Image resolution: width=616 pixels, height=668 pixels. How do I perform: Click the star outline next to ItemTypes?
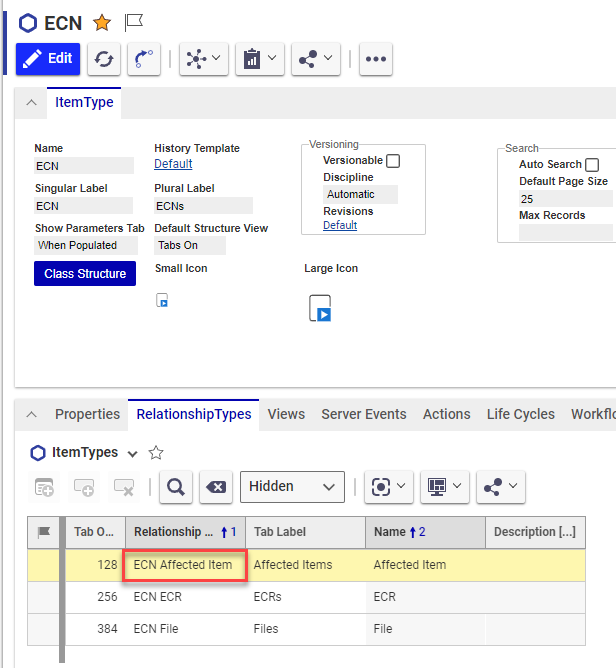[x=156, y=453]
